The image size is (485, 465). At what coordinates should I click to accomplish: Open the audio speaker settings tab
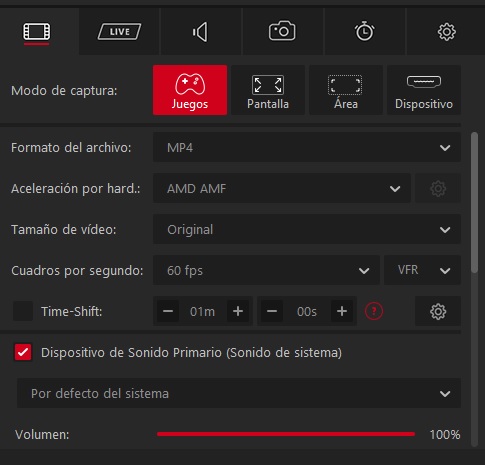[201, 32]
